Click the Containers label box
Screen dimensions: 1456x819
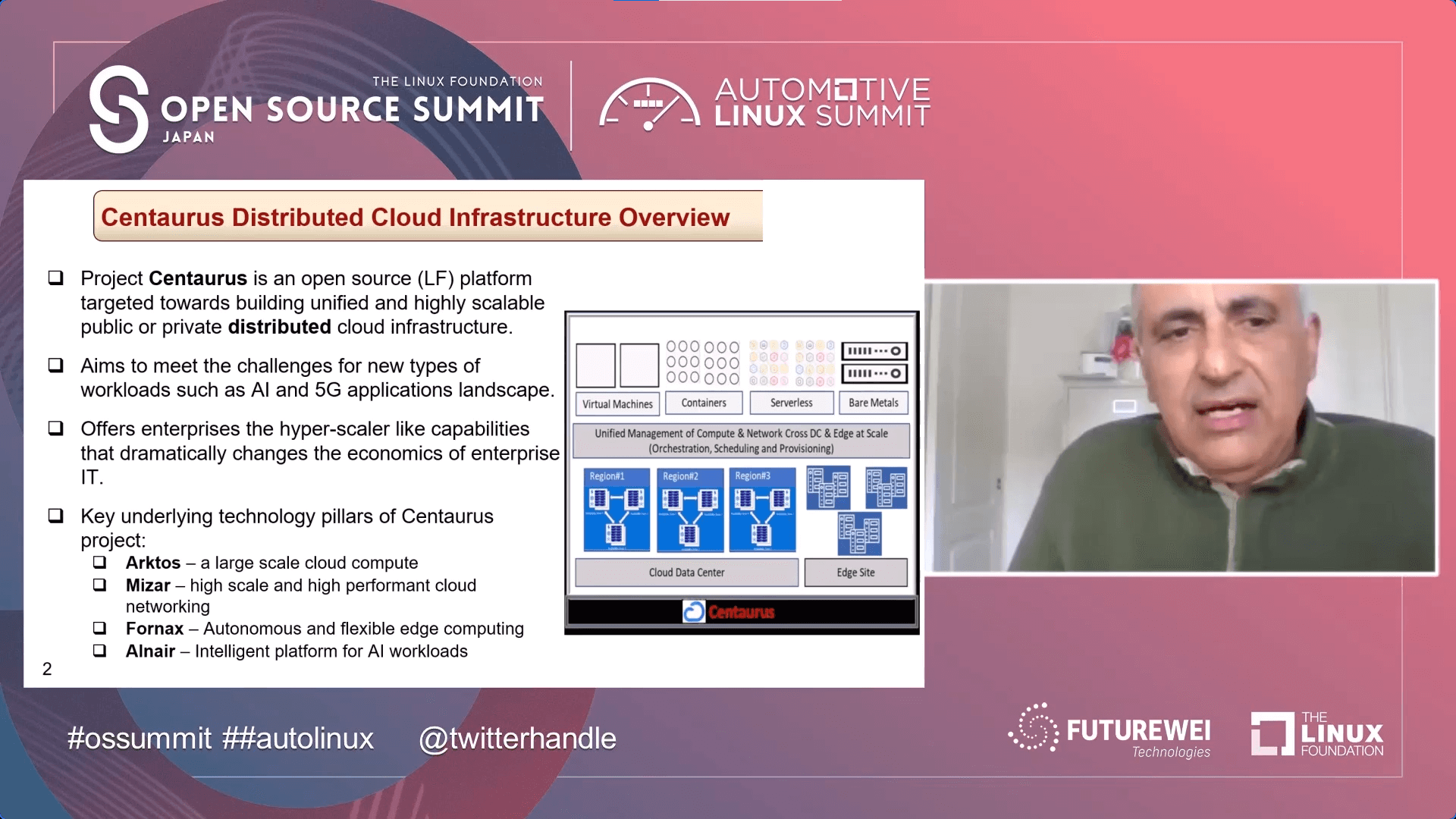click(x=704, y=403)
